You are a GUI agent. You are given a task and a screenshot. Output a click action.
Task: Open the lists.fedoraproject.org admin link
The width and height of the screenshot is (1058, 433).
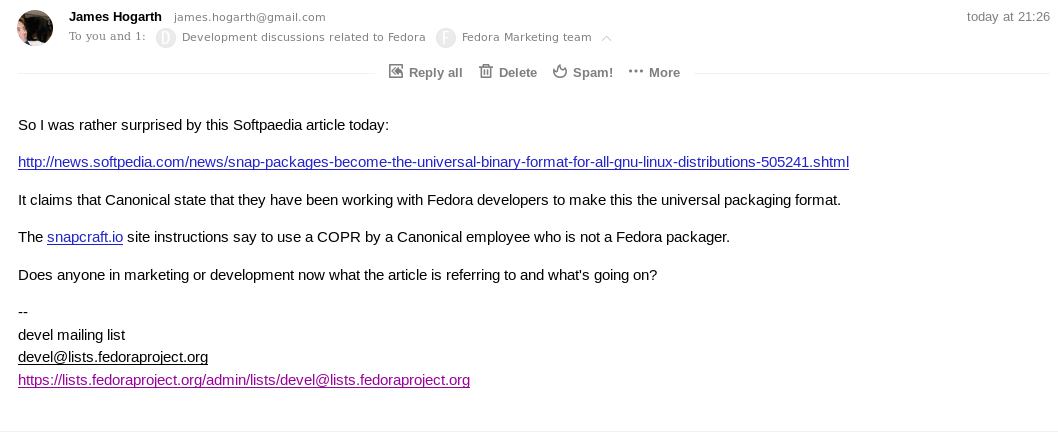244,380
